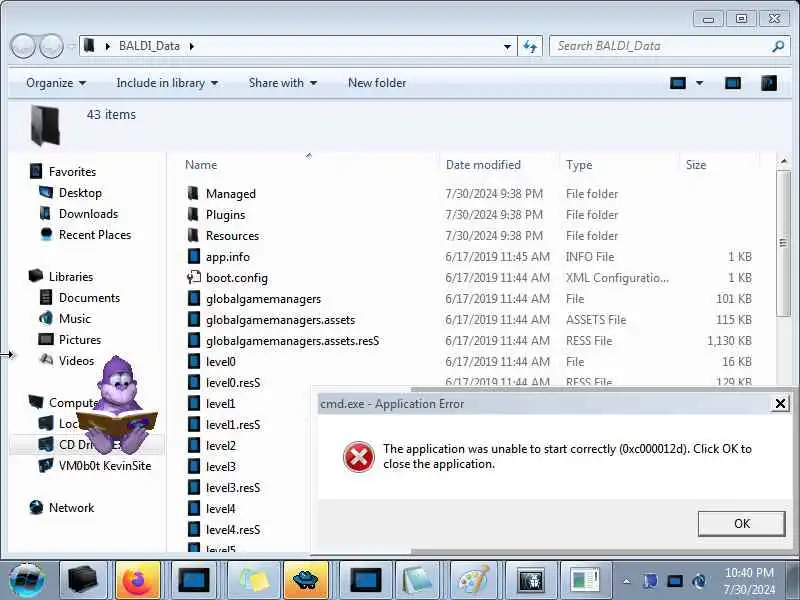Expand the arrow after BALDI_Data breadcrumb

point(192,46)
